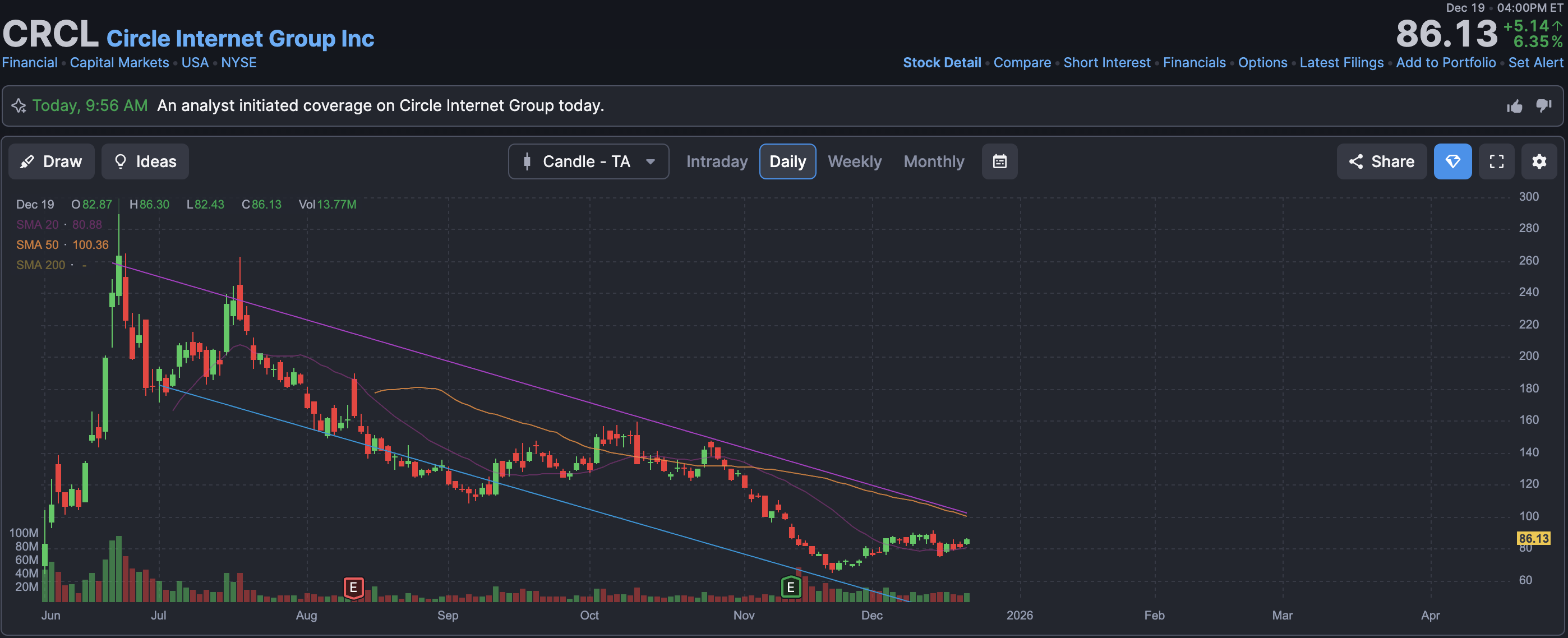Click the red earnings E marker
This screenshot has width=1568, height=638.
(x=353, y=588)
